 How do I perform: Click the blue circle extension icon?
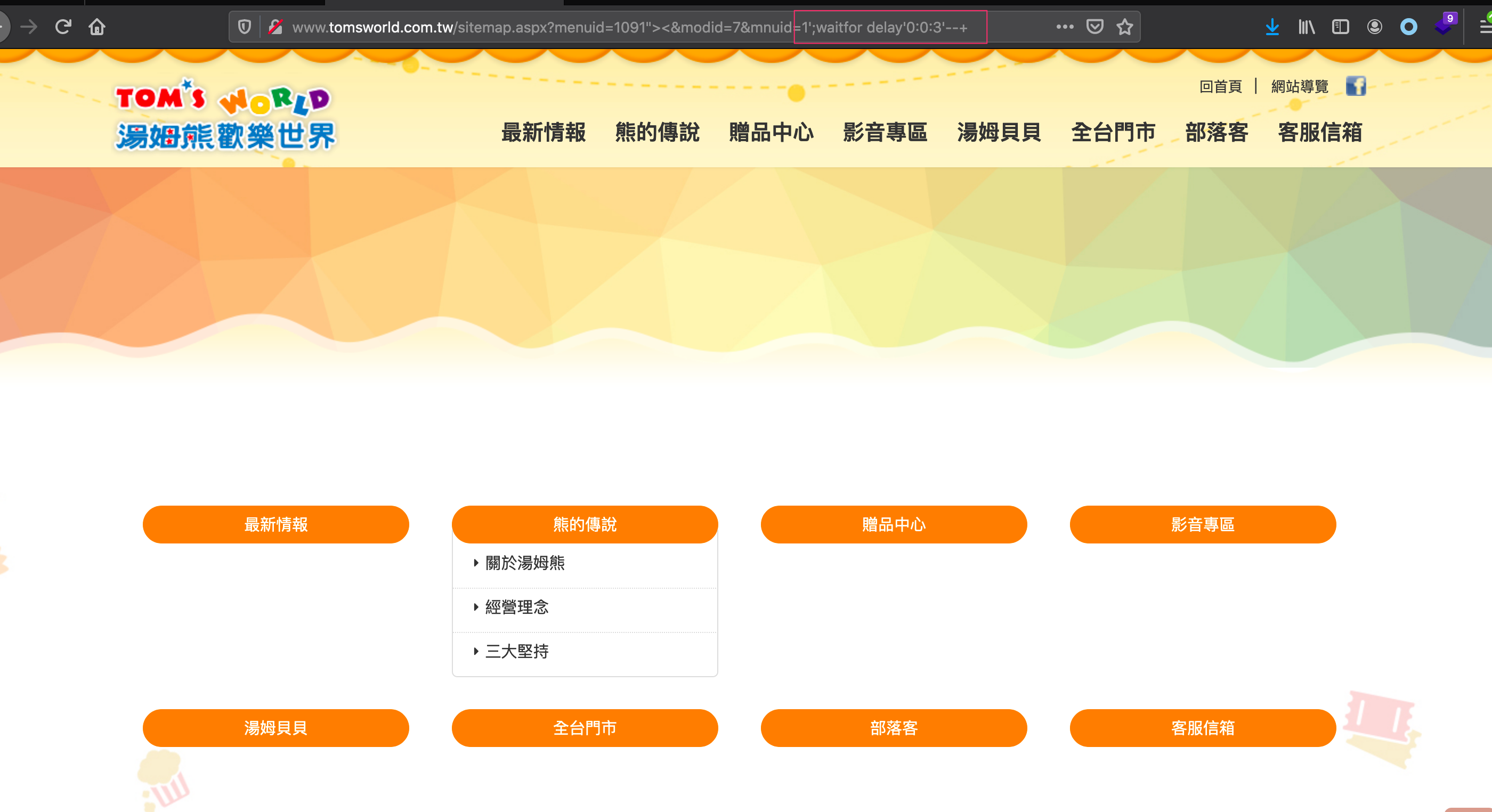click(x=1408, y=27)
